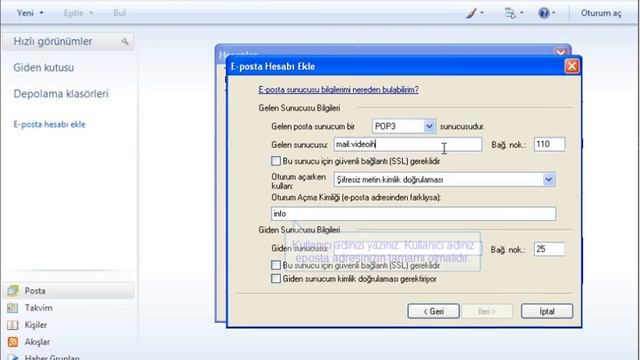
Task: Click the Akışlar RSS feed icon
Action: 13,342
